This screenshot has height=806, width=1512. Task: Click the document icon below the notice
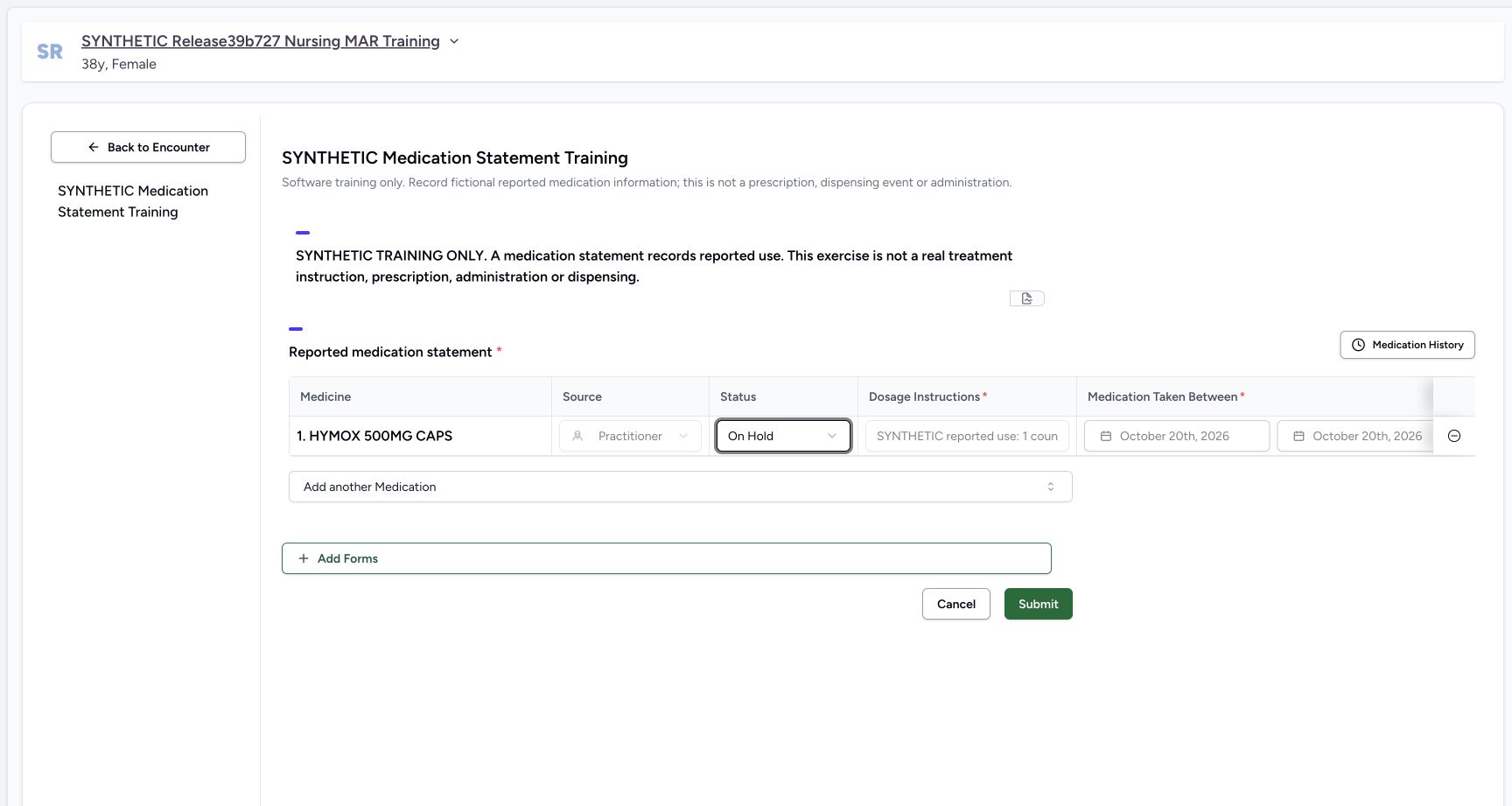click(1026, 298)
